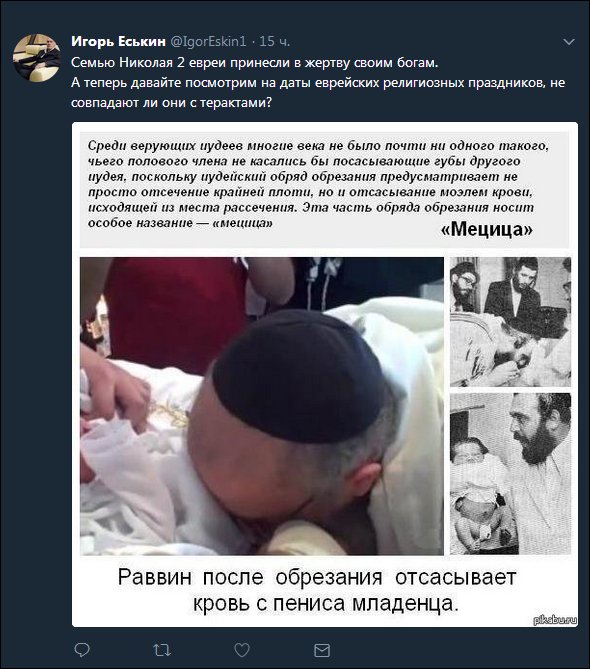The image size is (590, 669).
Task: Open the attached image in the tweet
Action: (x=325, y=374)
